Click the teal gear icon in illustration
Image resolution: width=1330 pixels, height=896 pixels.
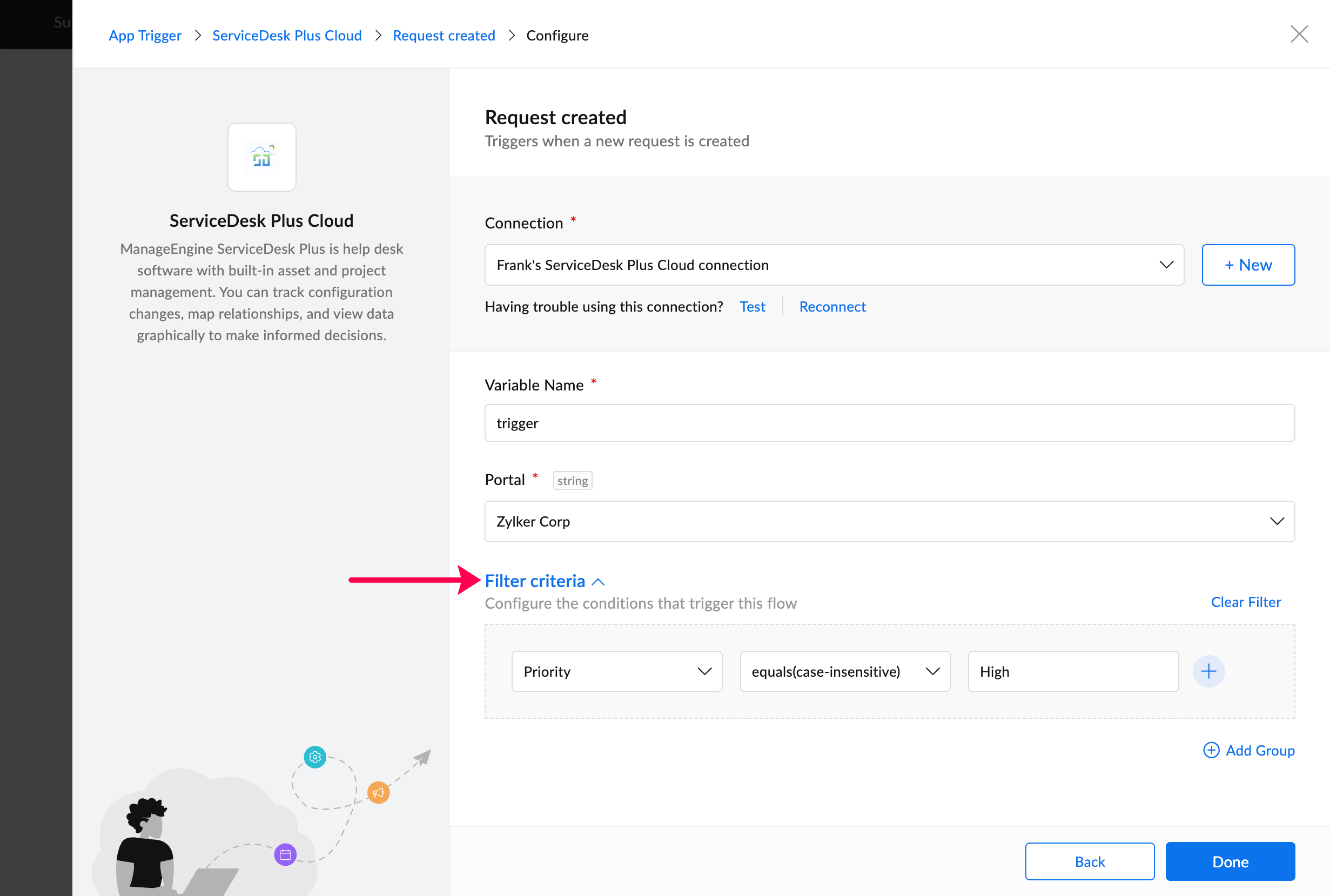[315, 757]
